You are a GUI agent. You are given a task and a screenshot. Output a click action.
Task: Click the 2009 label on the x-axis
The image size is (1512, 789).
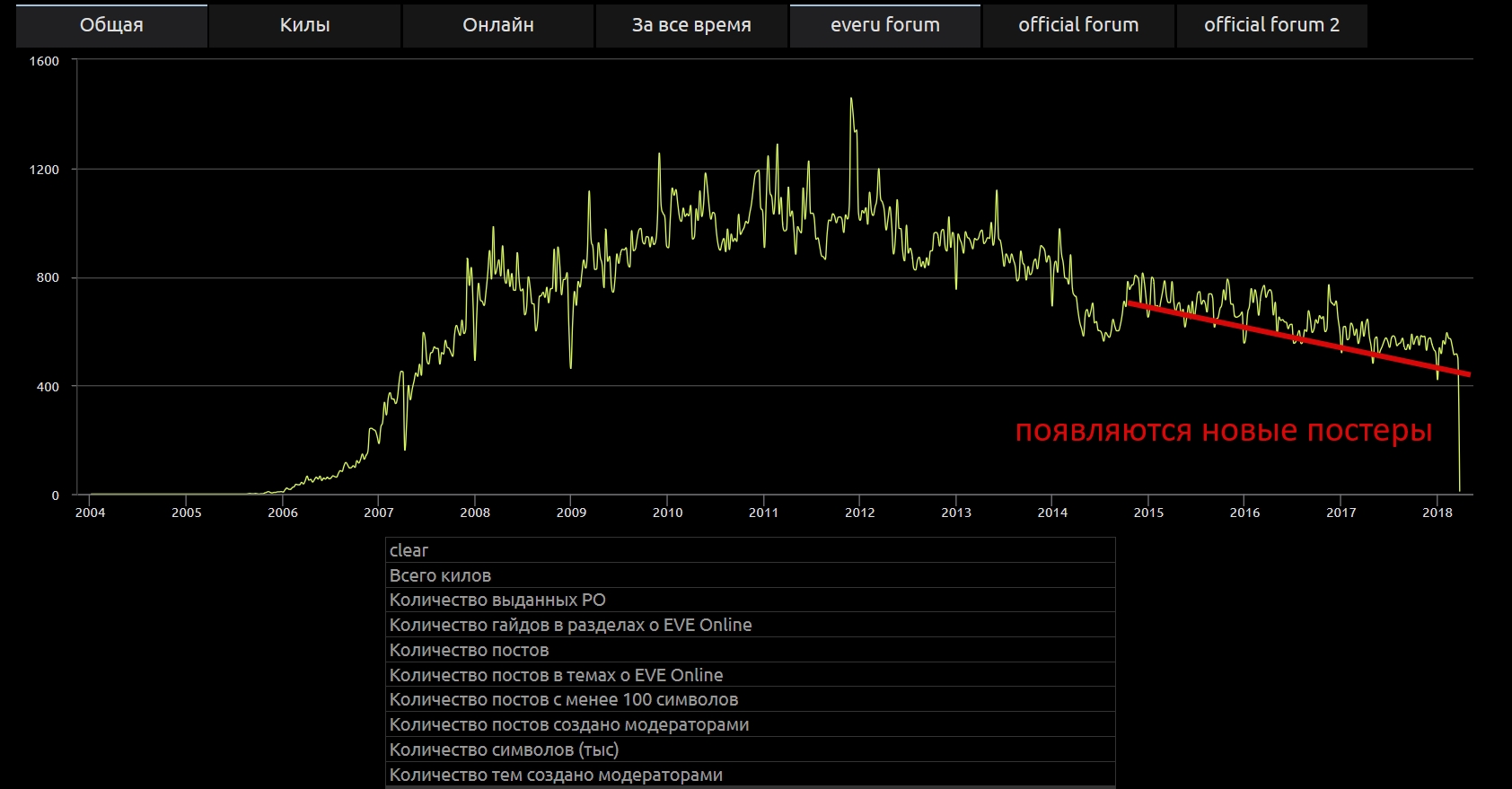click(571, 513)
